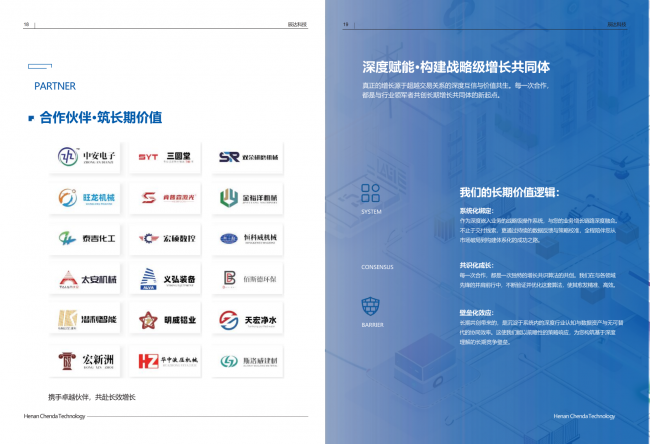This screenshot has width=650, height=444.
Task: Click the CONSENSUS label
Action: 377,267
